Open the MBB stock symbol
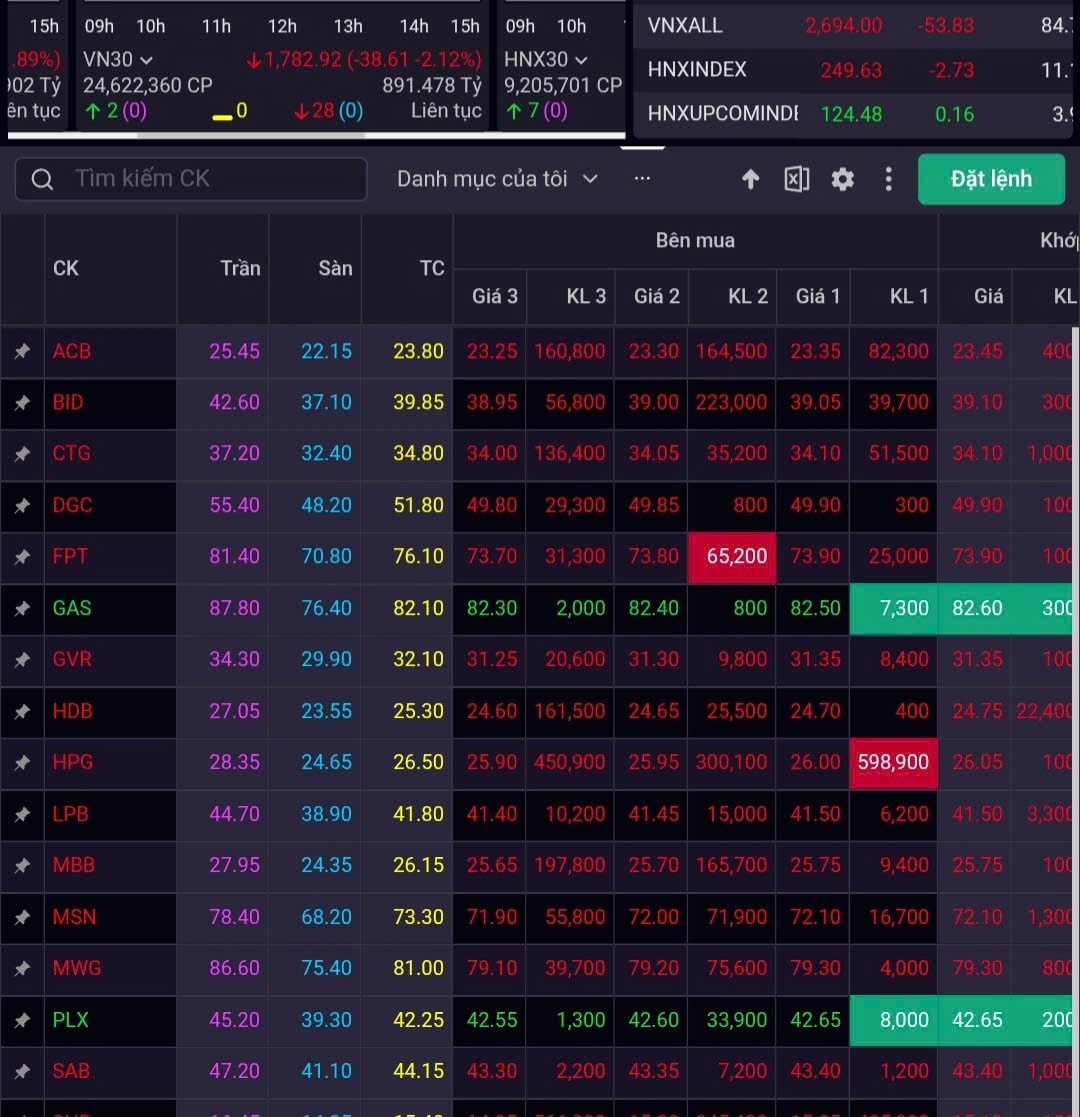This screenshot has height=1117, width=1080. (73, 866)
